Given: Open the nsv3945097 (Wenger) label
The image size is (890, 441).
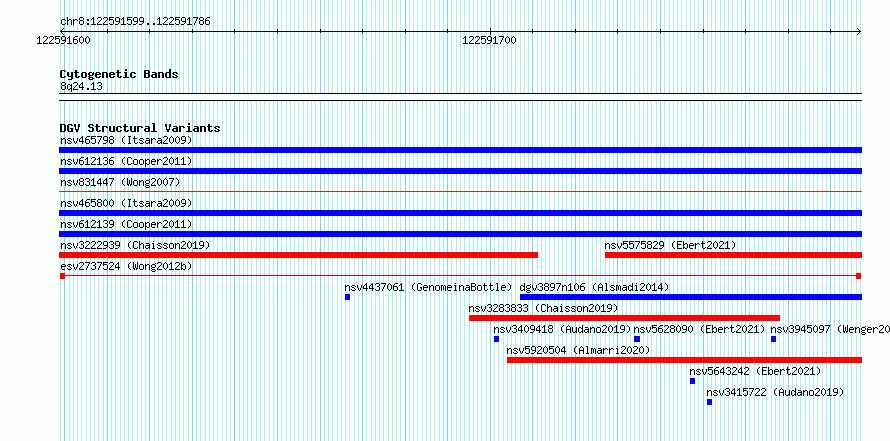Looking at the screenshot, I should [x=830, y=329].
